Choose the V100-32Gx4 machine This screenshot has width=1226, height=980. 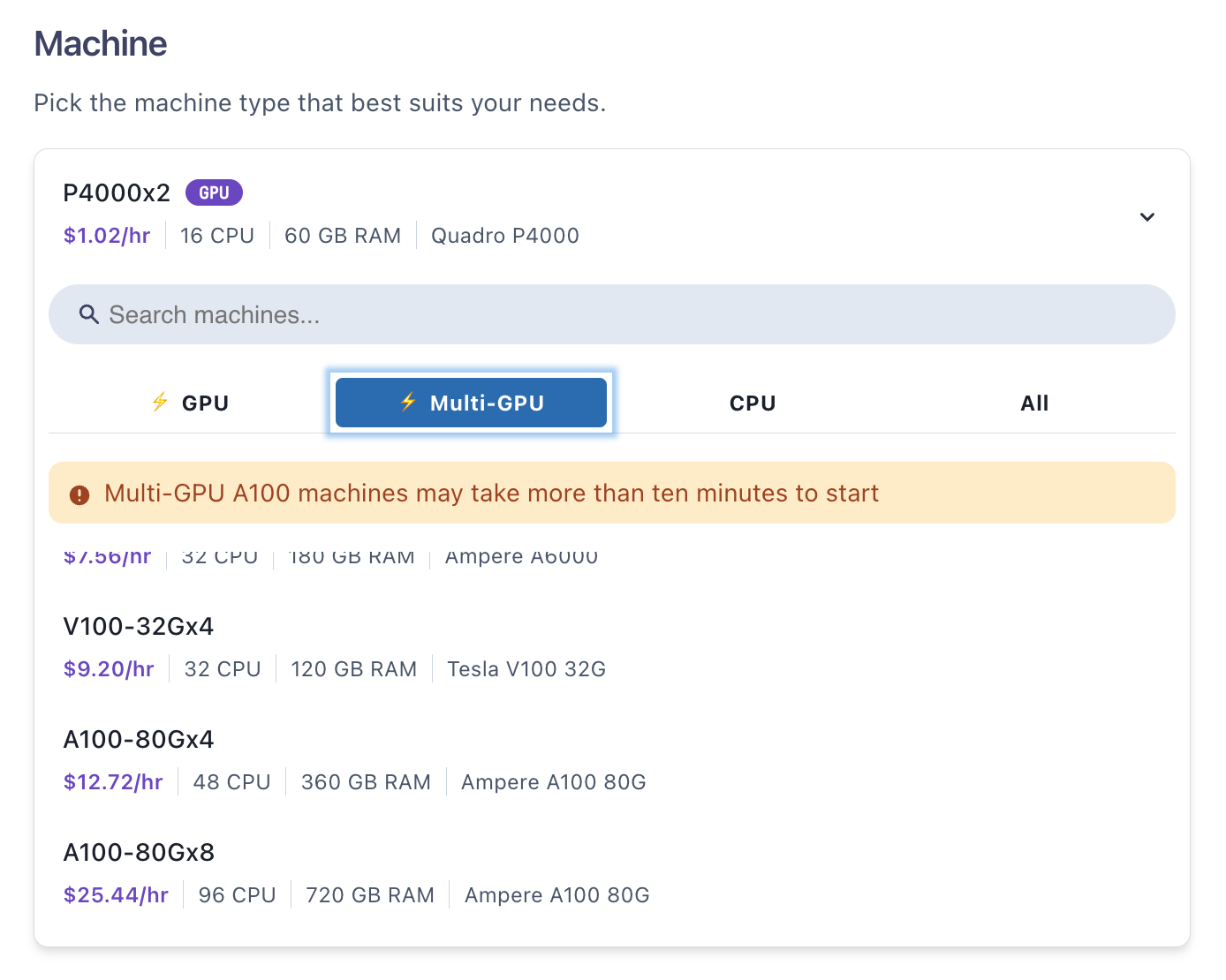pyautogui.click(x=612, y=648)
